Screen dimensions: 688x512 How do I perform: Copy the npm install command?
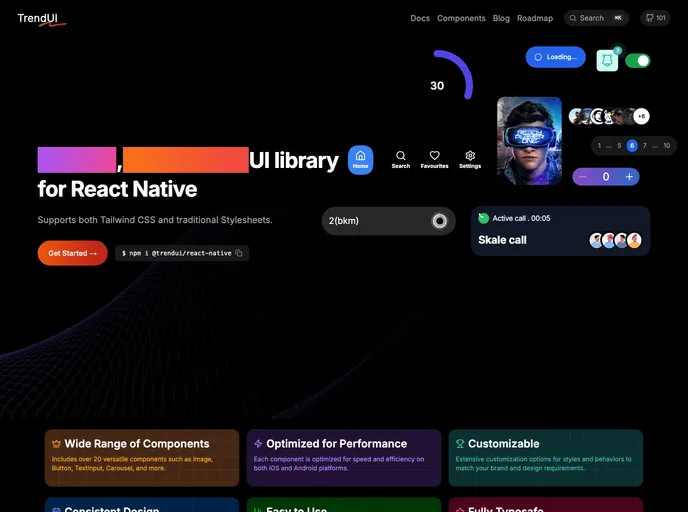[x=239, y=253]
